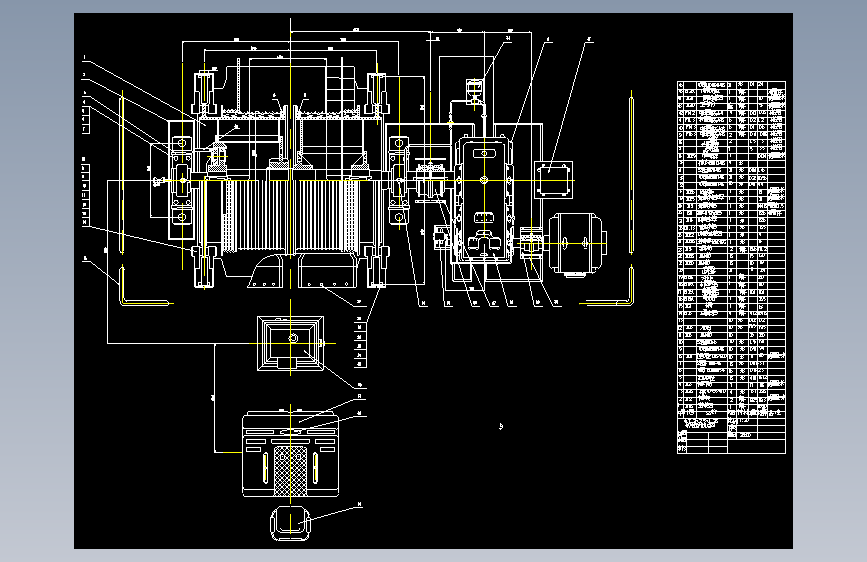The height and width of the screenshot is (562, 867).
Task: Select the coupling between gearbox and motor
Action: [x=531, y=243]
